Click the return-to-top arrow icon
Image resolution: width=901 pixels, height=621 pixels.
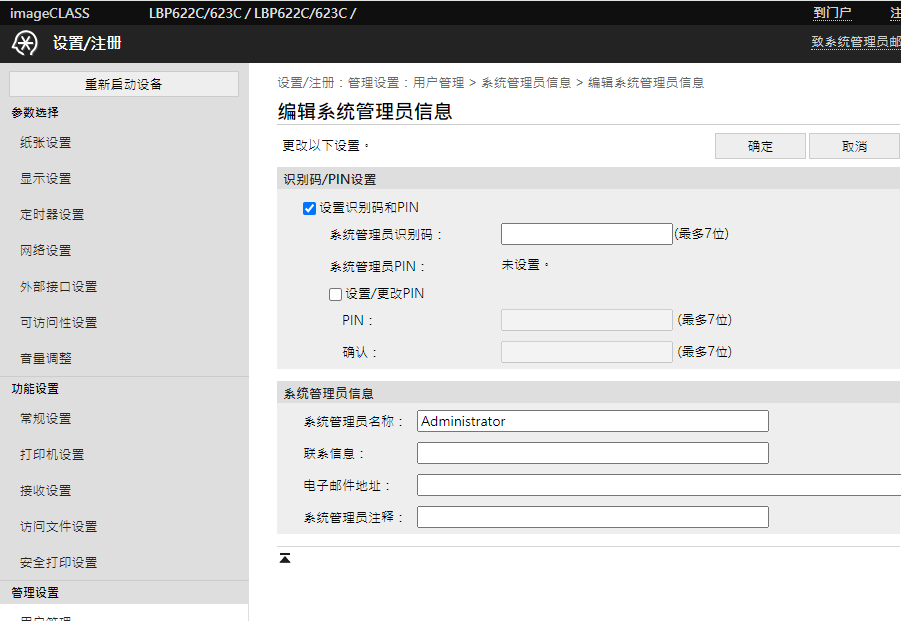pos(284,558)
